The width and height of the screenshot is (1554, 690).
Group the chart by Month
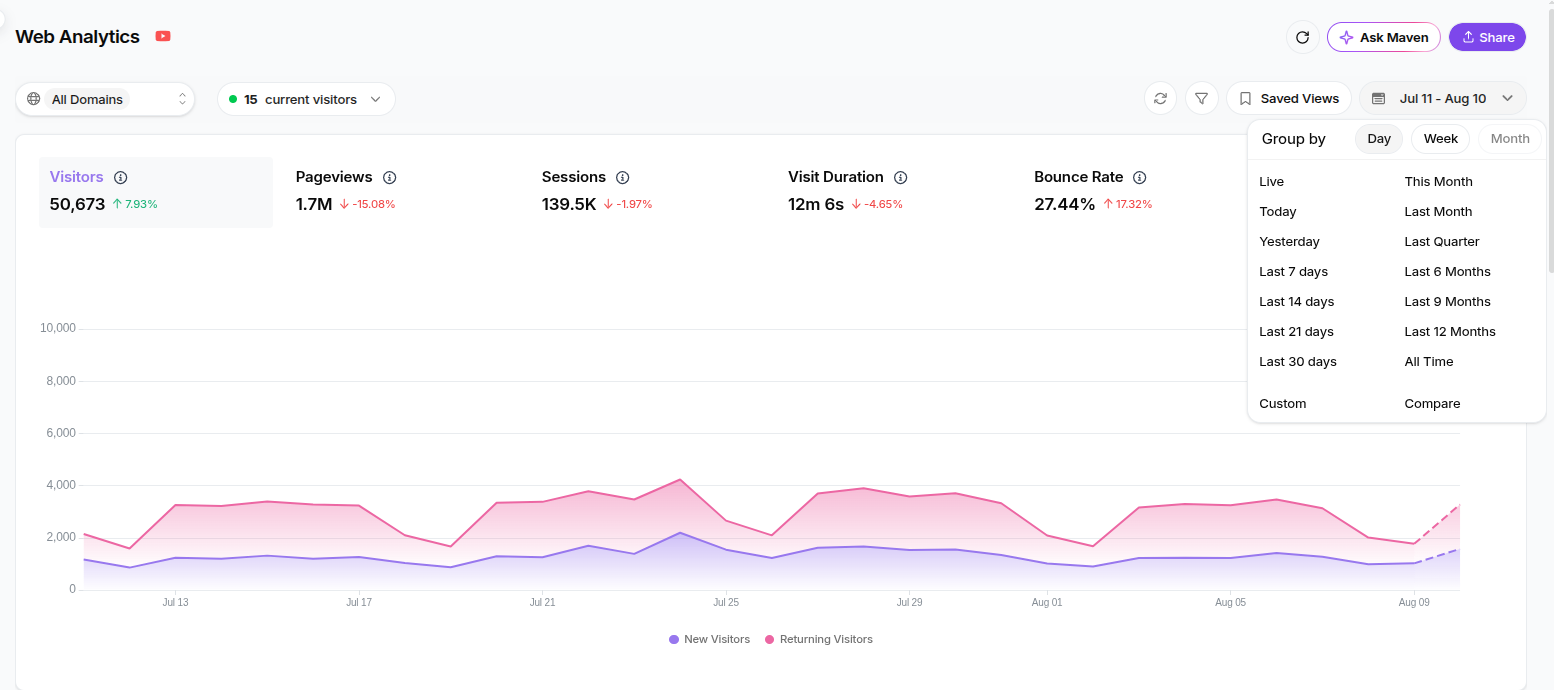click(x=1510, y=139)
